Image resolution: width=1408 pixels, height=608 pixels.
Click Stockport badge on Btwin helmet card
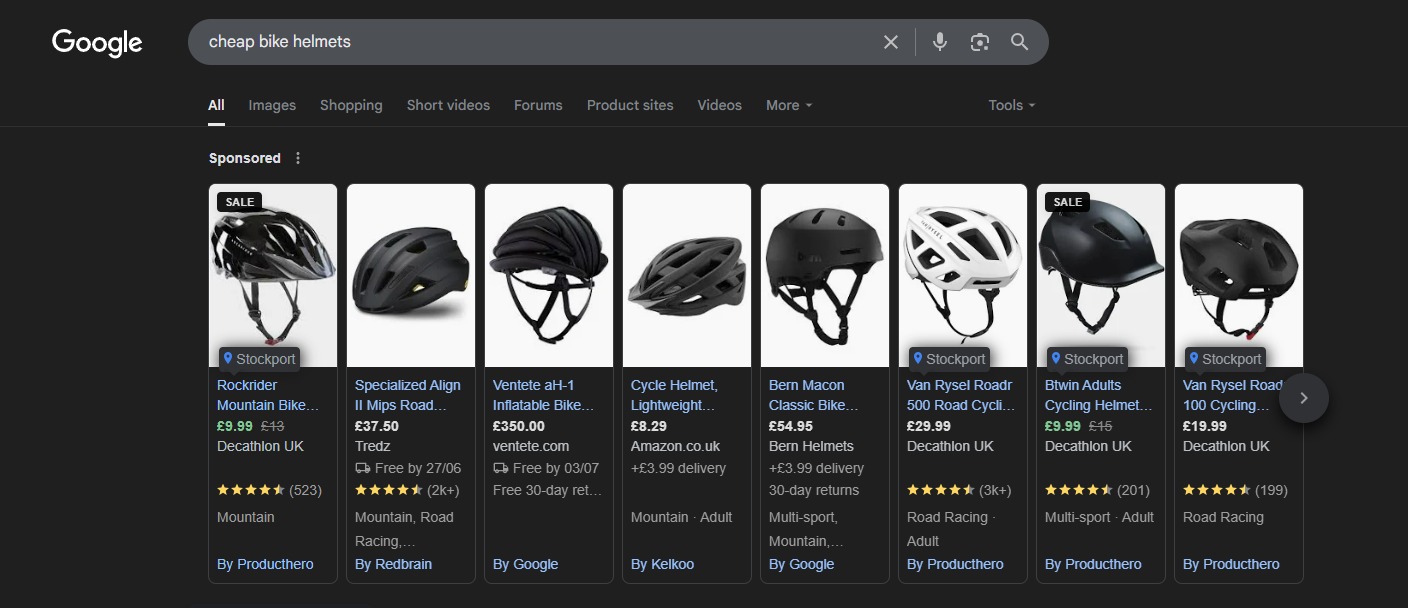(x=1088, y=359)
